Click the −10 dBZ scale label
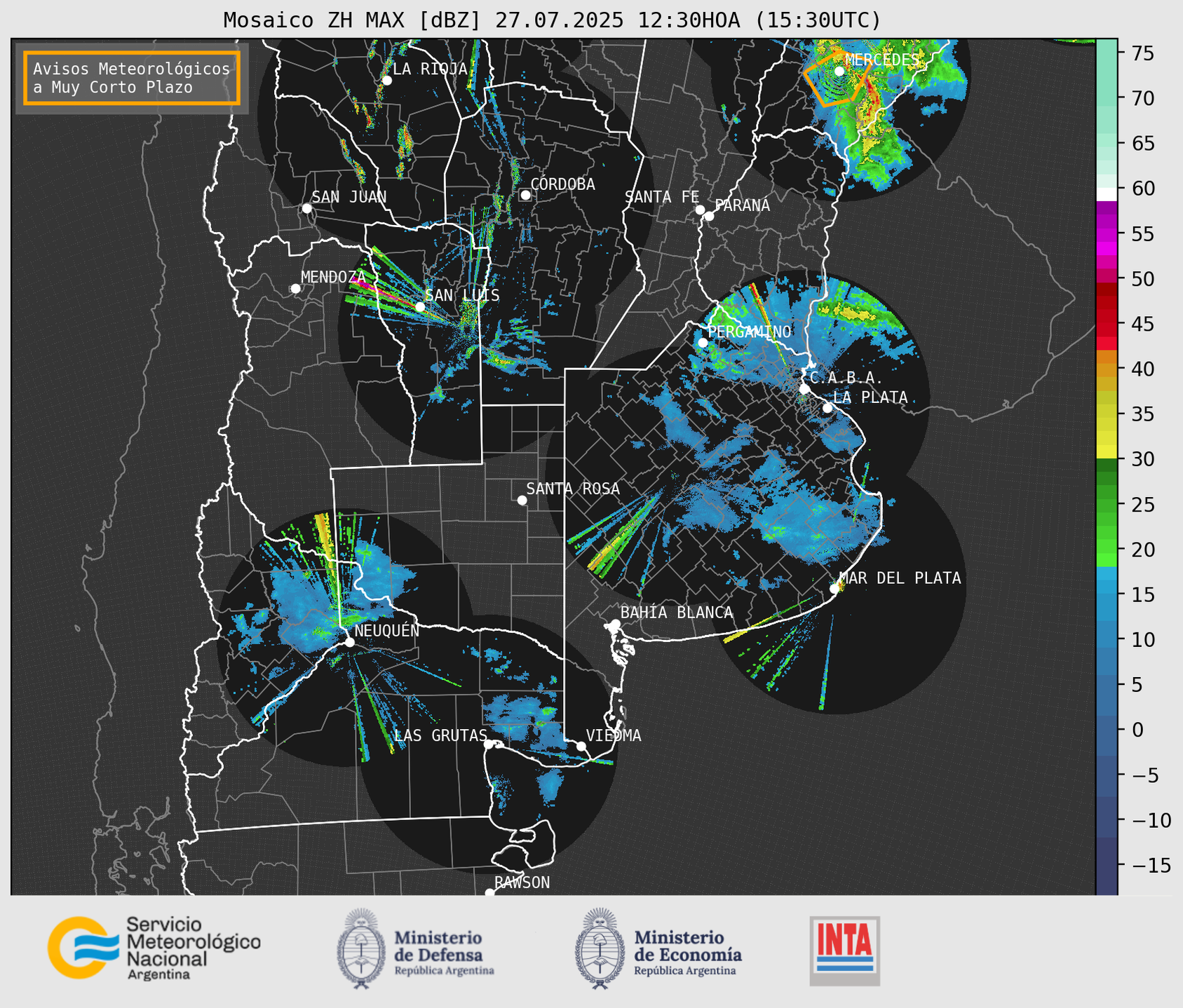The image size is (1183, 1008). coord(1151,820)
